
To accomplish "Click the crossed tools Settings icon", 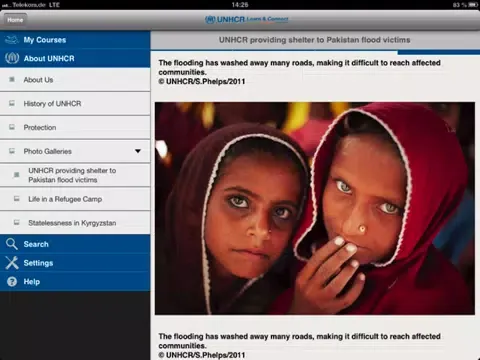I will tap(12, 263).
